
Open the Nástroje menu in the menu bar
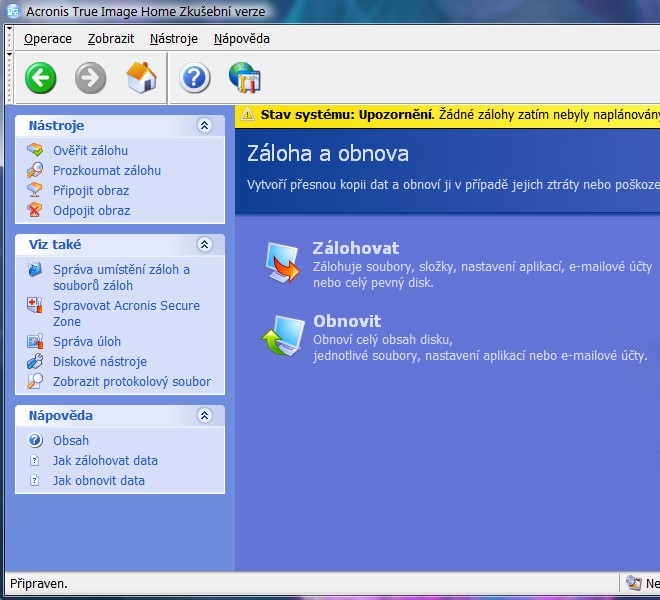pyautogui.click(x=174, y=39)
